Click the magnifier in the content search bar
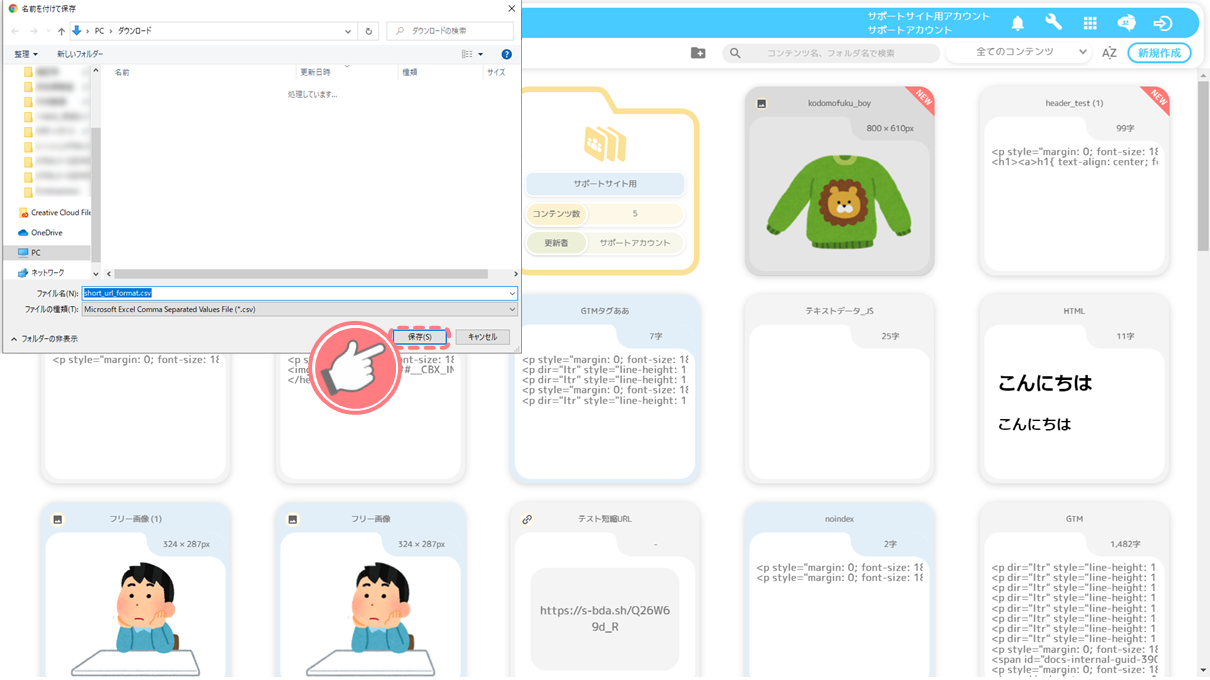 click(735, 53)
